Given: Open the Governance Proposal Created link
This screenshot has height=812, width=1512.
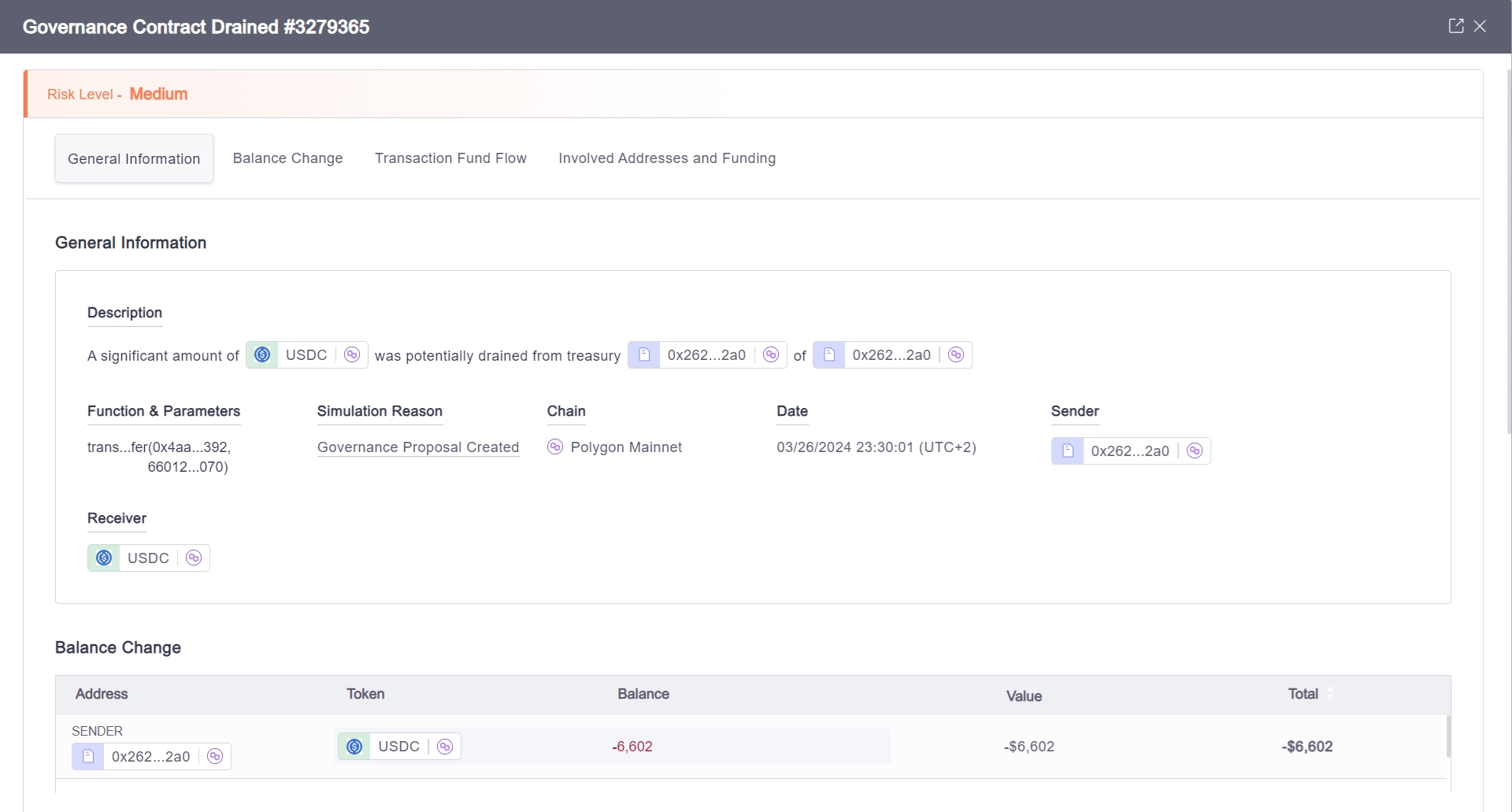Looking at the screenshot, I should 417,447.
